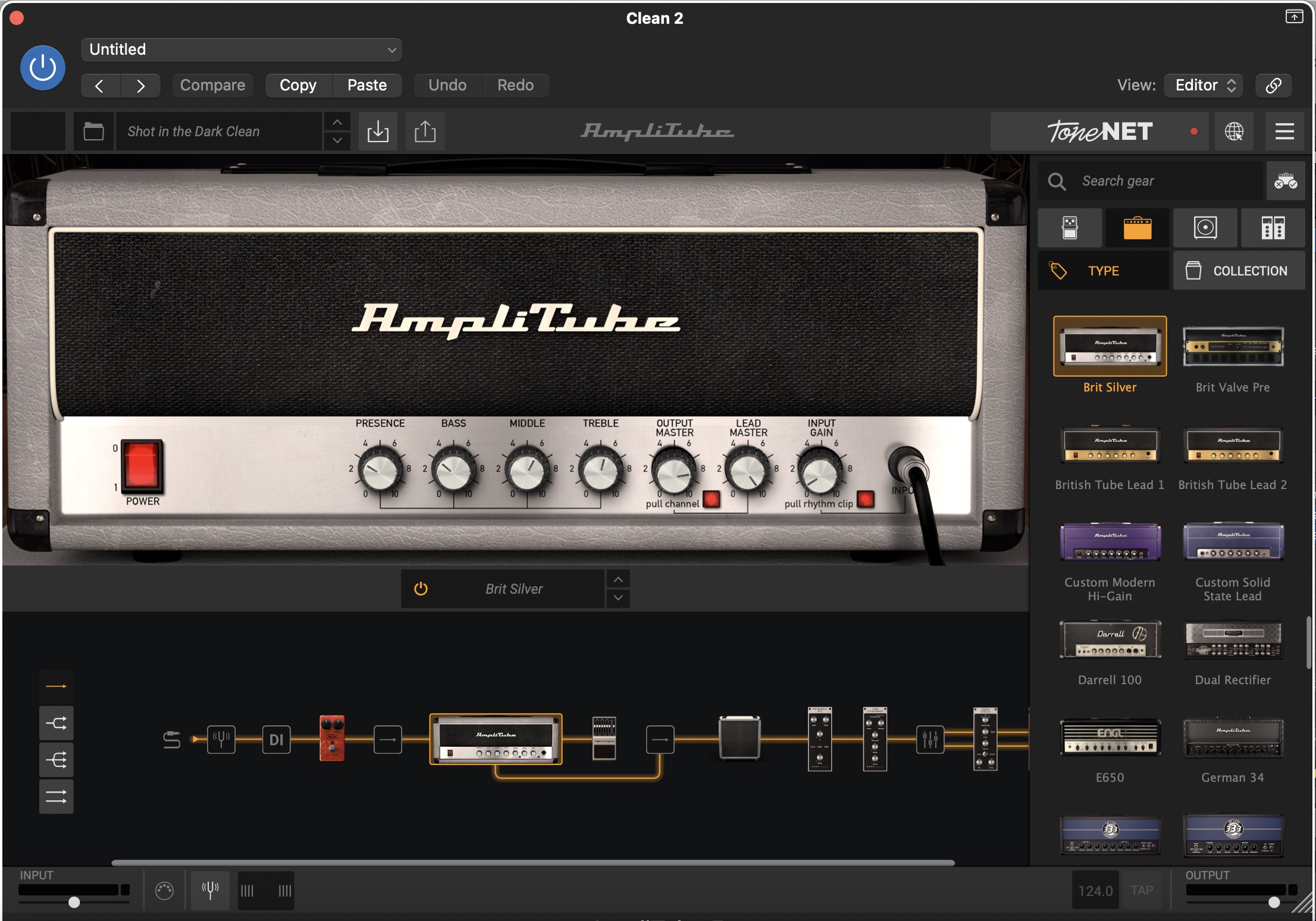Image resolution: width=1316 pixels, height=921 pixels.
Task: Select the E650 amp
Action: (1110, 737)
